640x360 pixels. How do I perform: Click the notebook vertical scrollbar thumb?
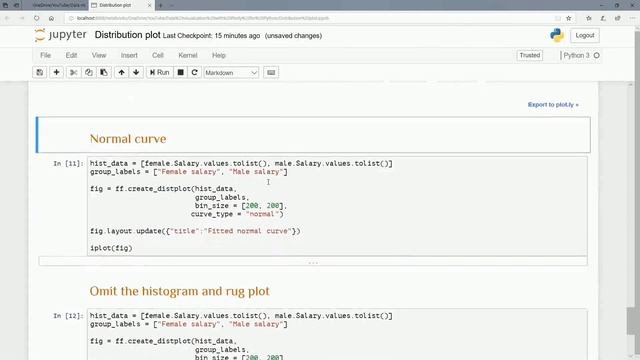631,321
